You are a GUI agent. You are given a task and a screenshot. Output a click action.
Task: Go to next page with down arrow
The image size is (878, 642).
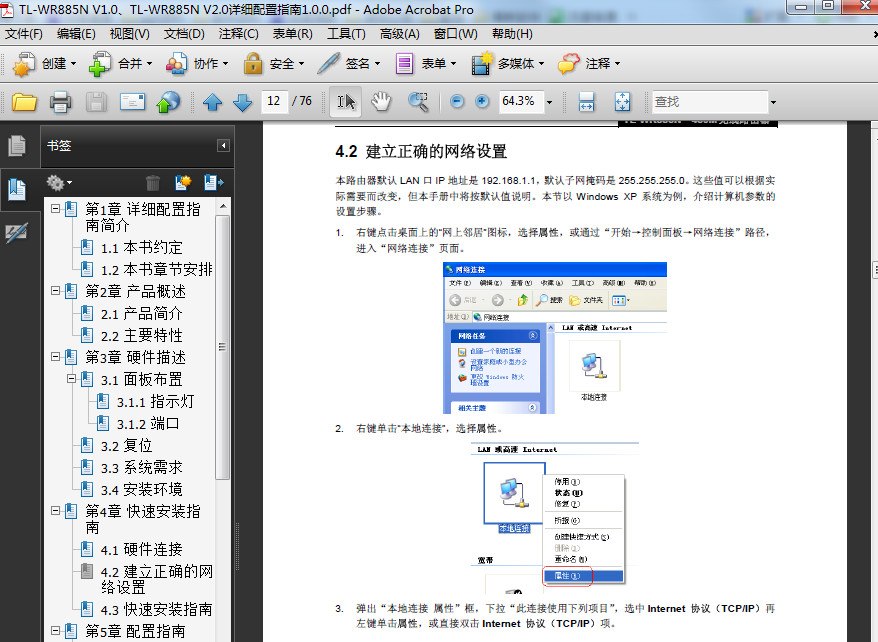239,101
